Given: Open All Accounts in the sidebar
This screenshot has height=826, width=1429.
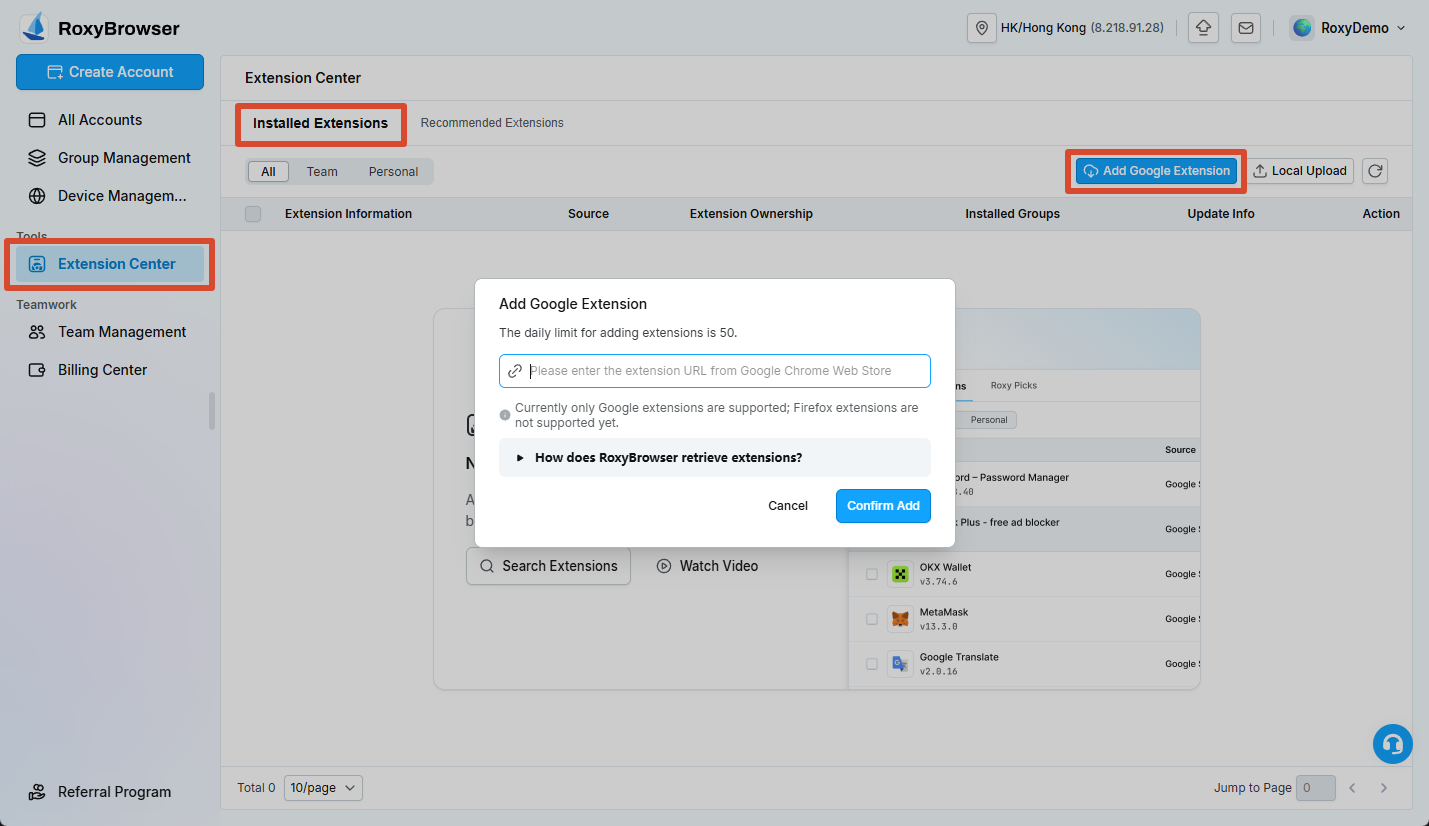Looking at the screenshot, I should [x=110, y=120].
